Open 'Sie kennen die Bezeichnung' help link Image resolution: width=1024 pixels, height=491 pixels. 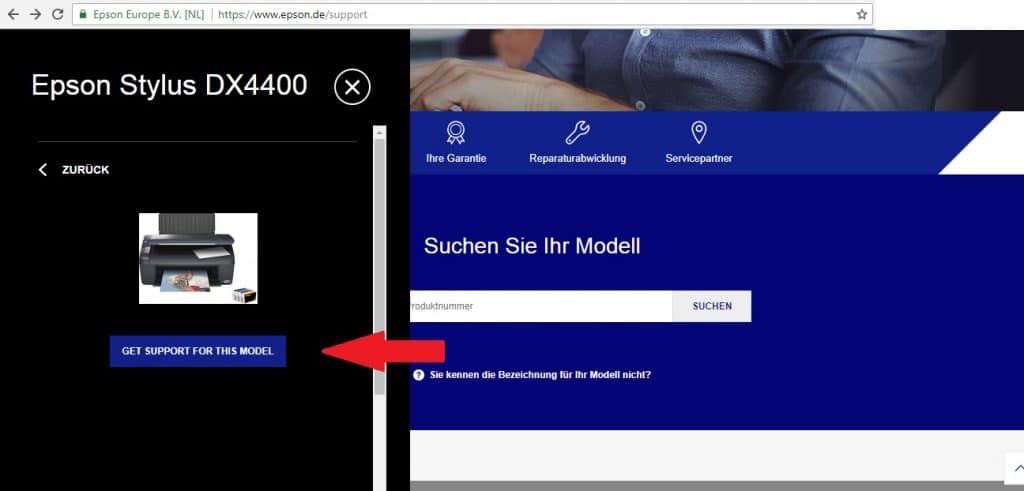coord(532,375)
